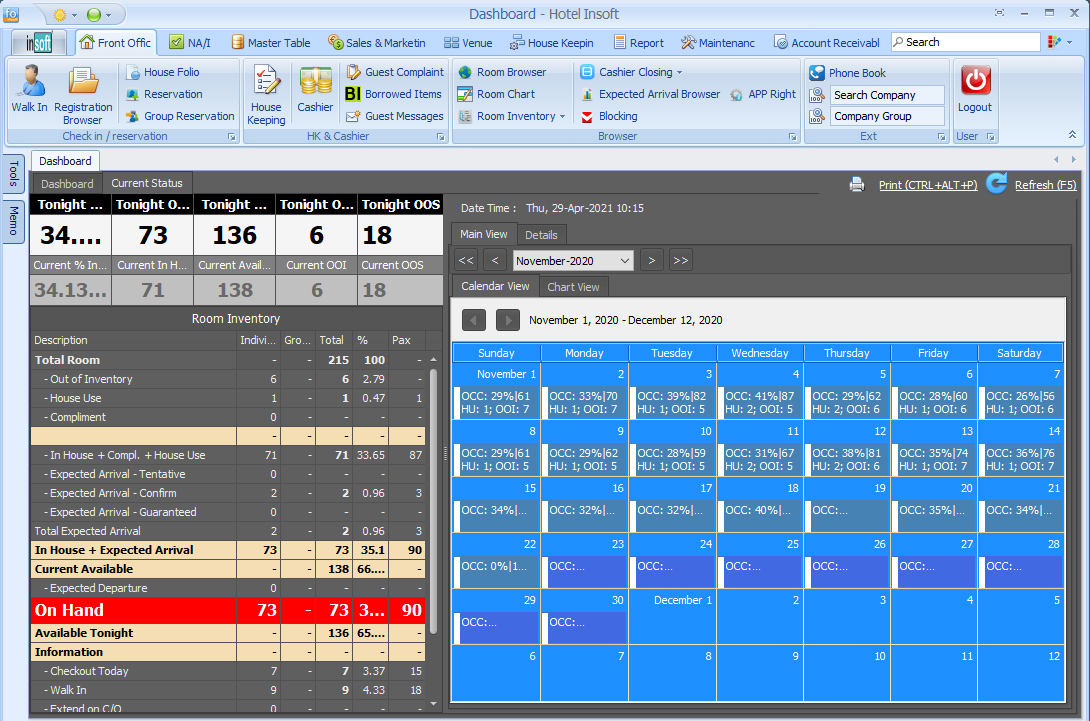Screen dimensions: 1090x721
Task: Open the November-2020 month combo box
Action: (x=573, y=261)
